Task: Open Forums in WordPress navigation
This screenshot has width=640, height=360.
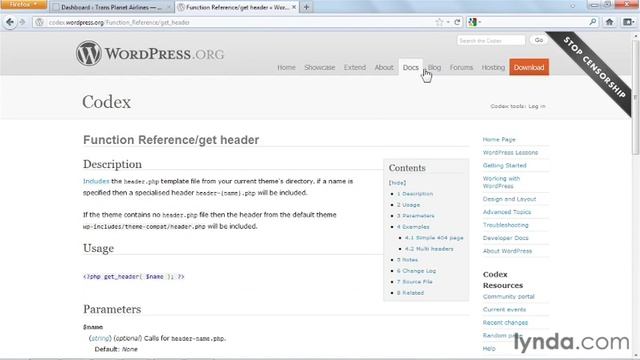Action: (461, 67)
